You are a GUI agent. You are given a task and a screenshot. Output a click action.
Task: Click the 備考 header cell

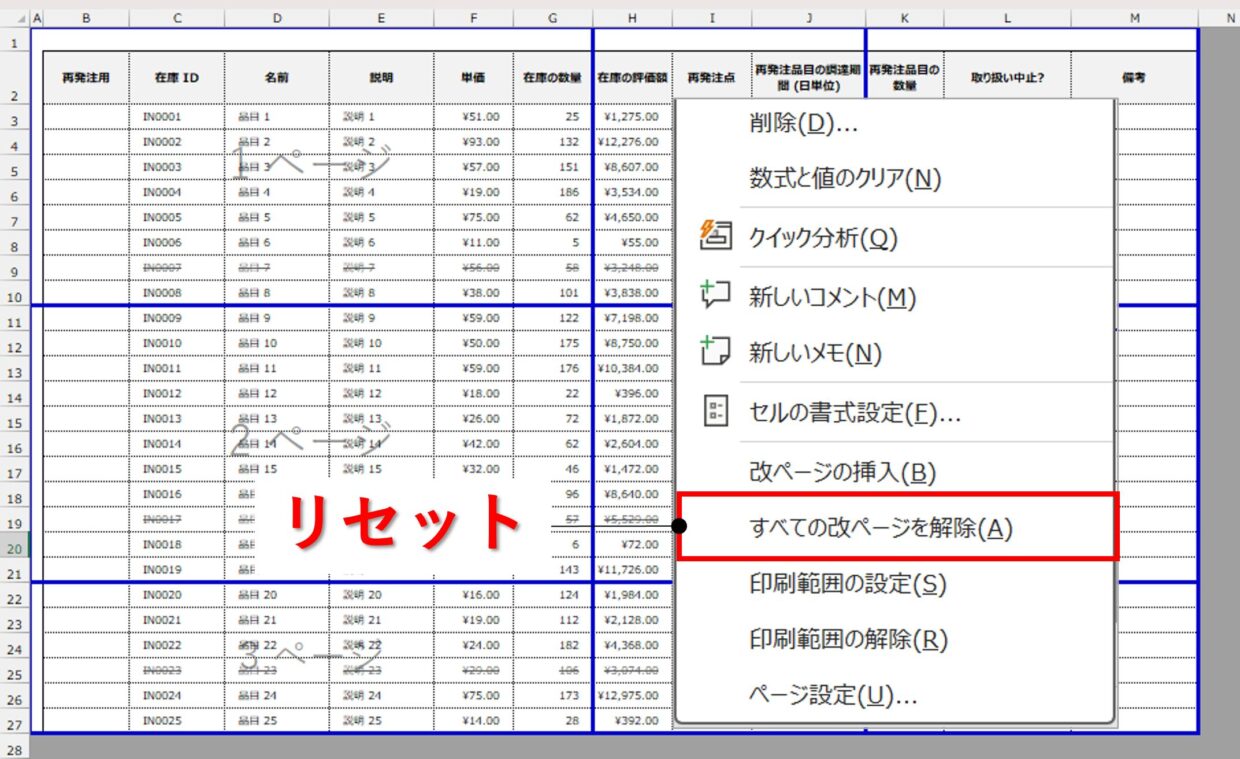coord(1134,78)
